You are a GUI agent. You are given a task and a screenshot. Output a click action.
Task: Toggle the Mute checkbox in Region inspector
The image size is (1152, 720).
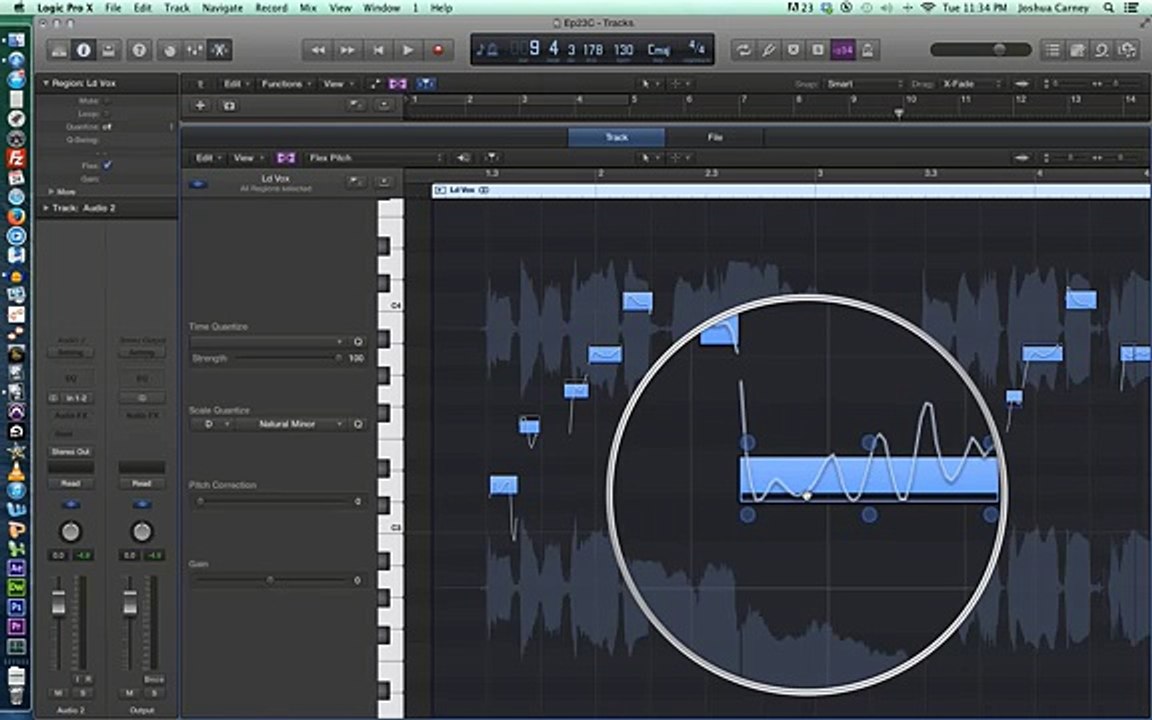(107, 101)
